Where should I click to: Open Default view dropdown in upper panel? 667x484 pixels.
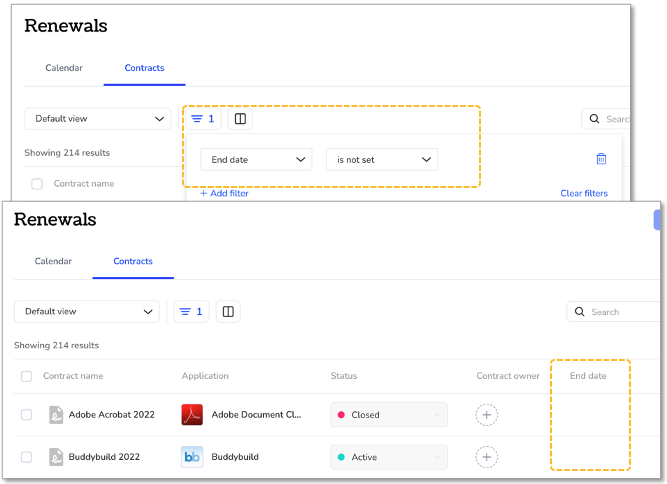[x=97, y=119]
